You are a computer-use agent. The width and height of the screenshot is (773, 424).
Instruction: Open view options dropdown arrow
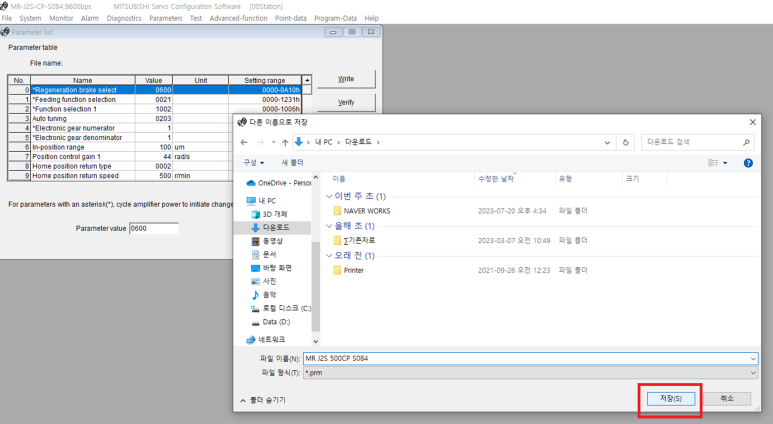tap(725, 163)
